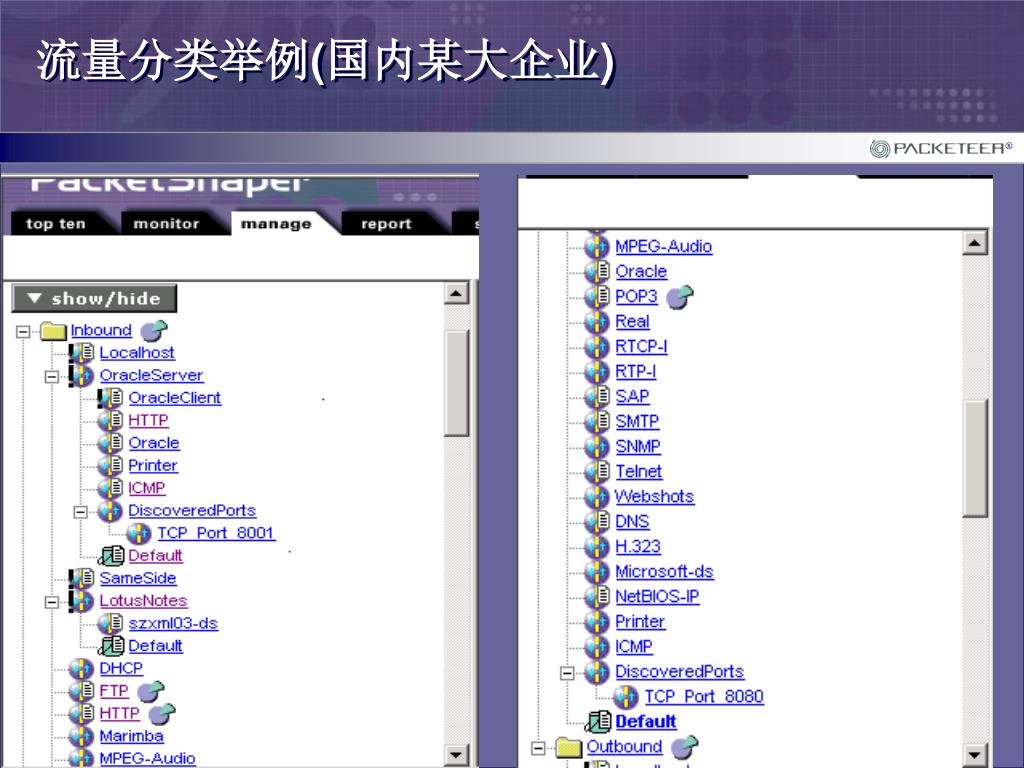
Task: Collapse right DiscoveredPorts node
Action: (x=568, y=672)
